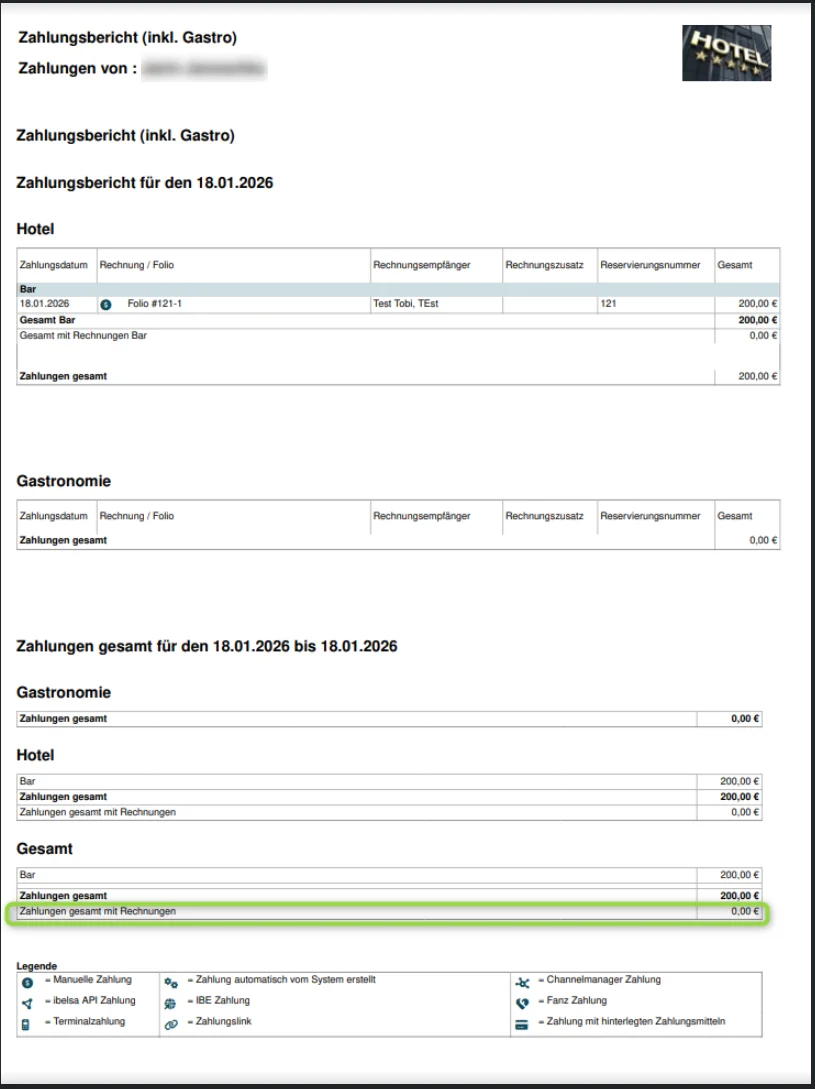Click the legend text '= Zahlung mit hinterlegten Zahlungsmitteln'
The height and width of the screenshot is (1089, 815).
point(632,1022)
